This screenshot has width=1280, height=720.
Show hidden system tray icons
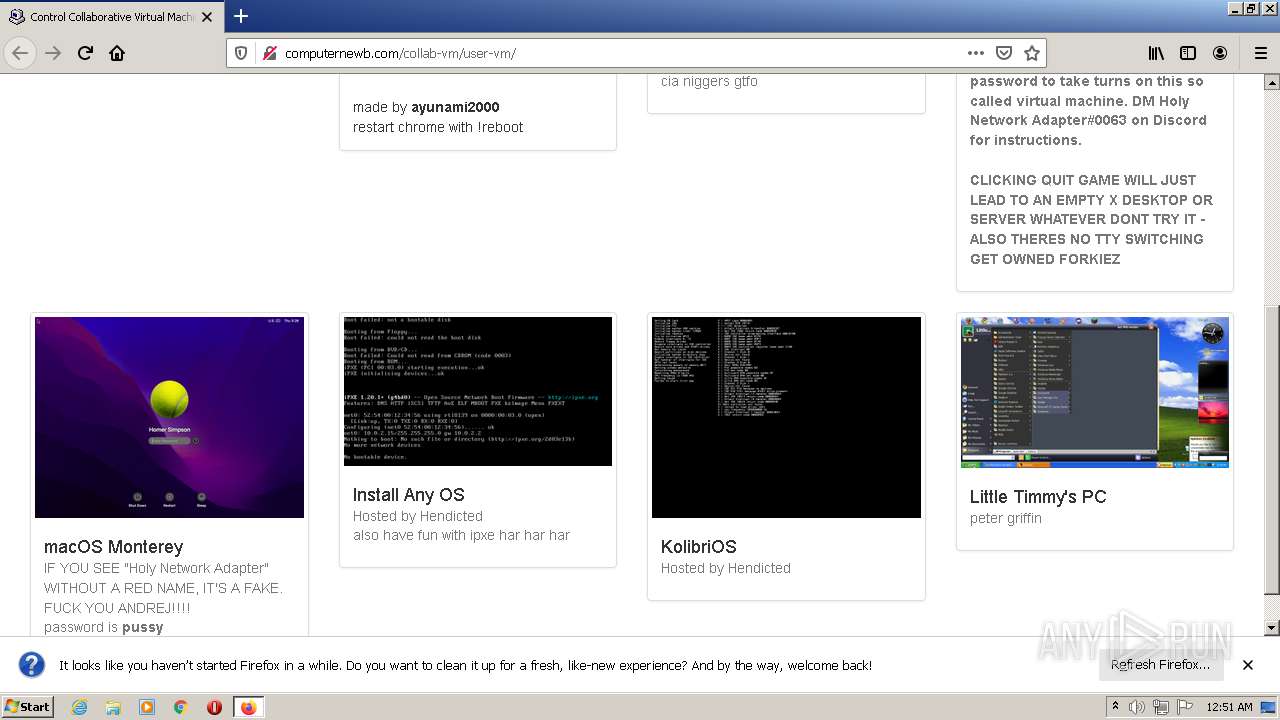(1116, 707)
